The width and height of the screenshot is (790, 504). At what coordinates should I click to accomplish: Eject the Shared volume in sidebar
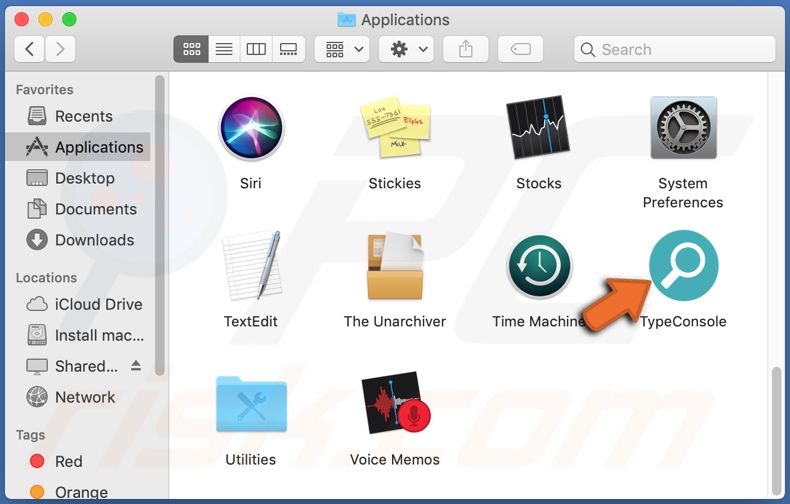pos(136,366)
